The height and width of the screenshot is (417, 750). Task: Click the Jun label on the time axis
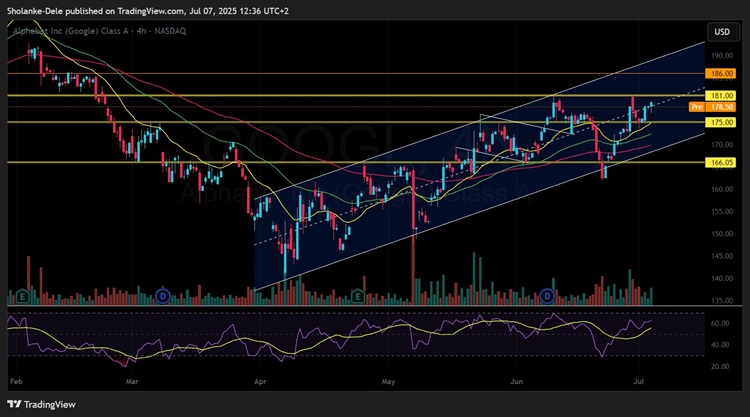(517, 382)
